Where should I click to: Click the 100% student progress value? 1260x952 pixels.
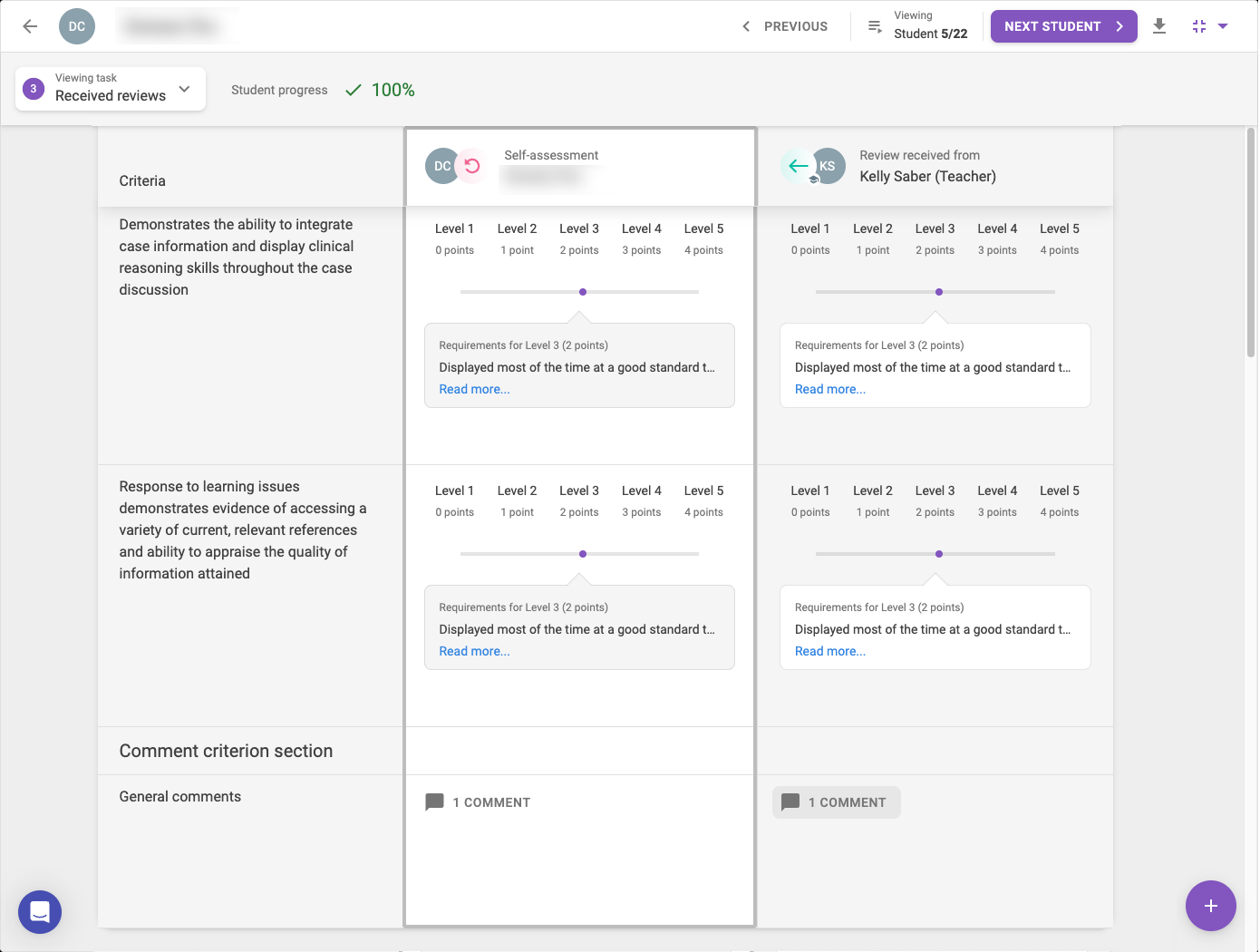tap(393, 90)
